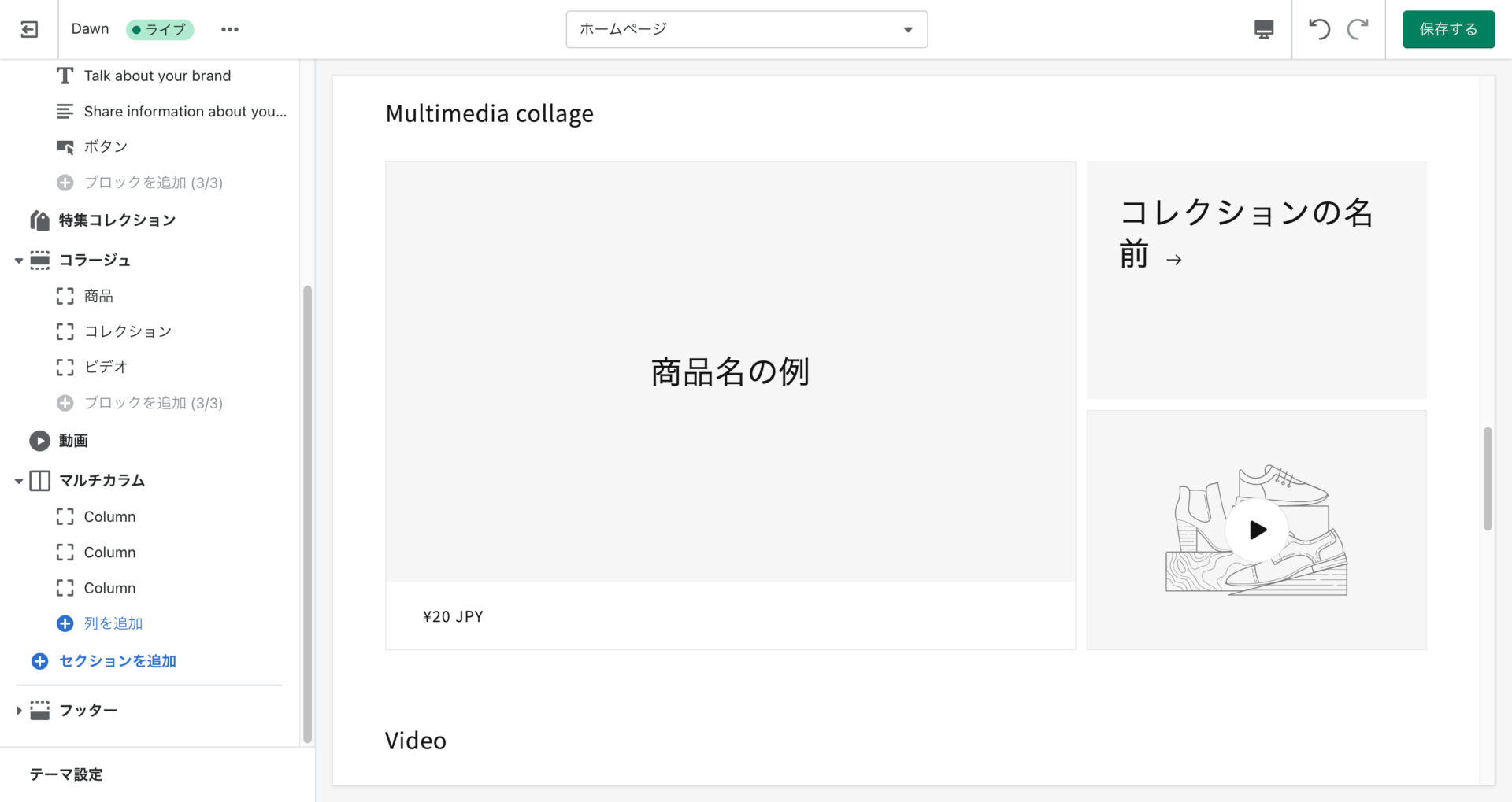Open the ホームページ page selector dropdown

tap(746, 30)
